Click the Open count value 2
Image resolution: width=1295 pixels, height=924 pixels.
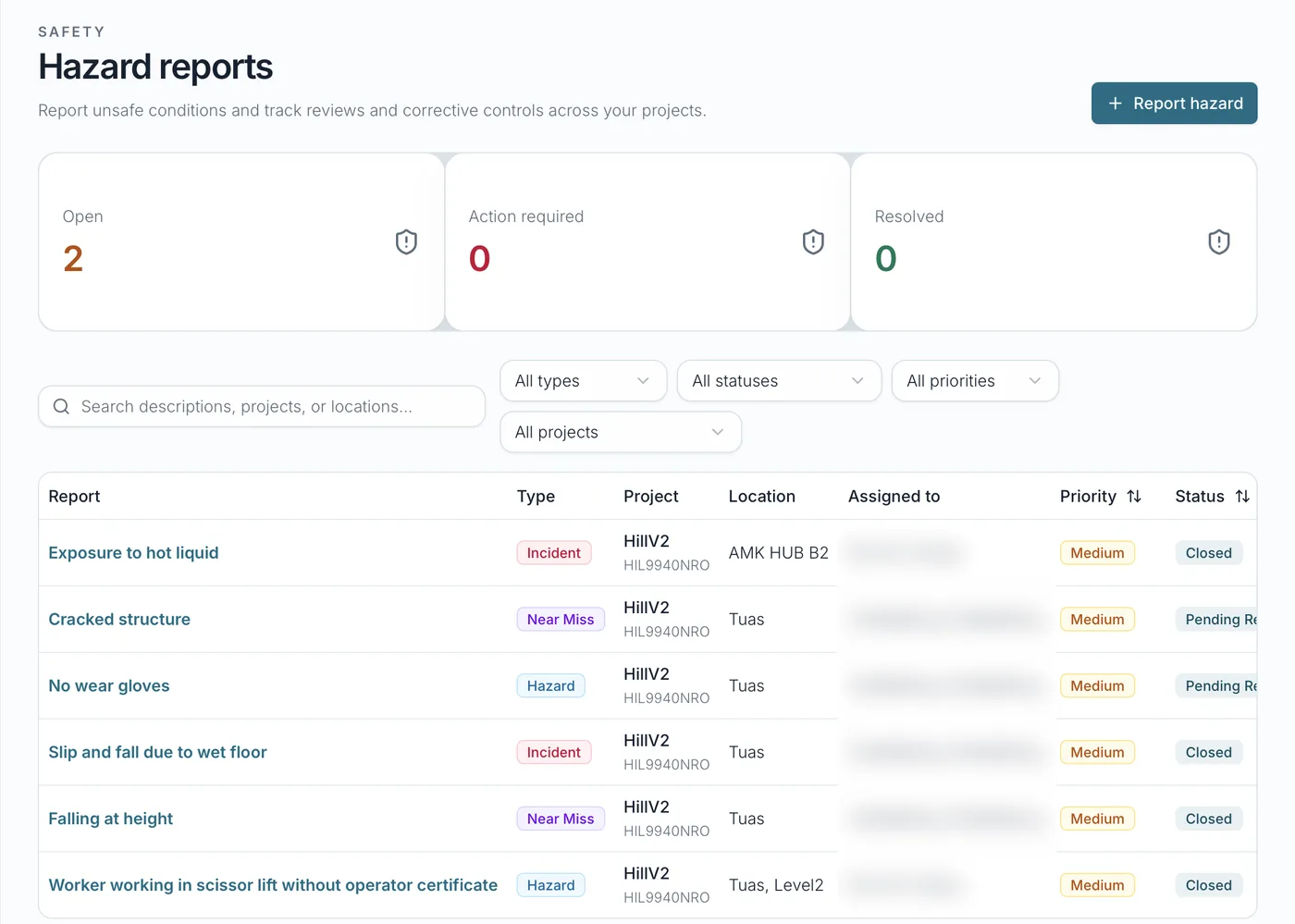pos(73,259)
